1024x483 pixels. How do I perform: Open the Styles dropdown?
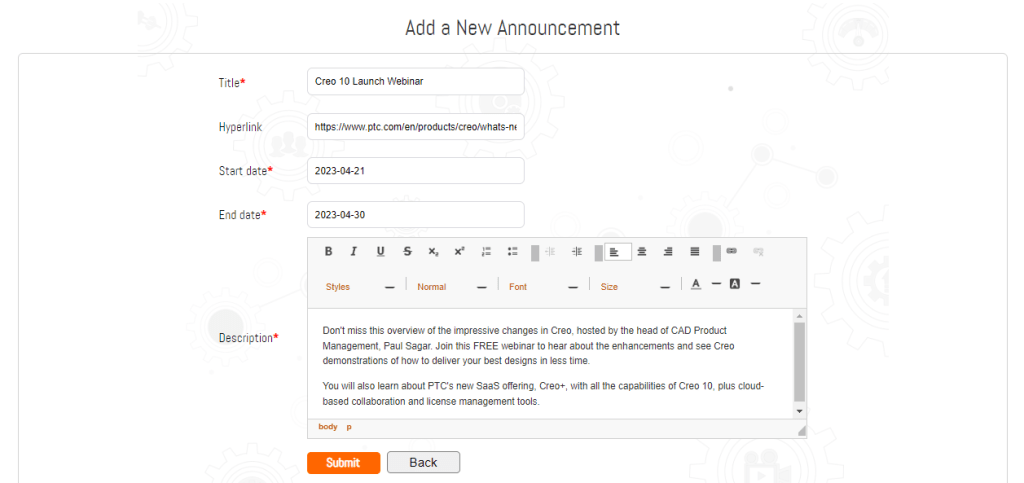coord(360,287)
